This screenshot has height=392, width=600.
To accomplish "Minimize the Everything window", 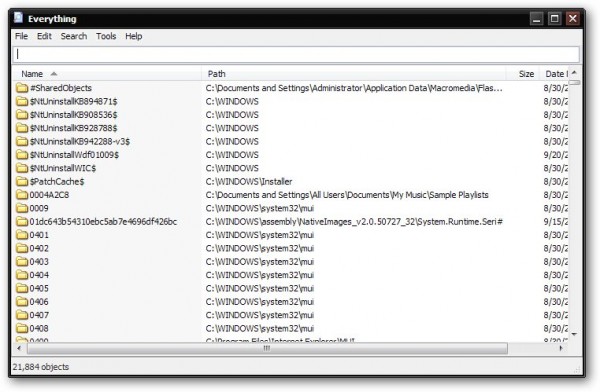I will coord(536,18).
